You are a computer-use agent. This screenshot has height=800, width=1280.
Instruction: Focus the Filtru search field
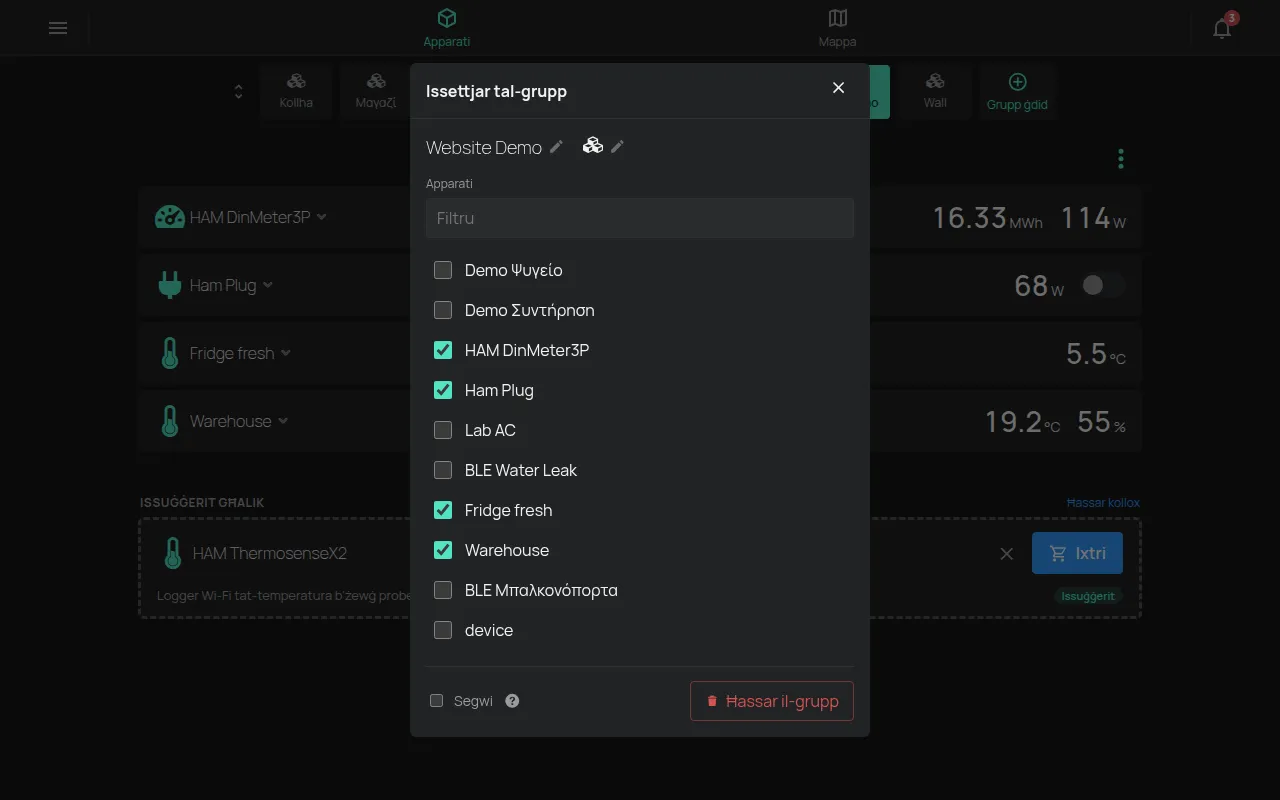[640, 218]
